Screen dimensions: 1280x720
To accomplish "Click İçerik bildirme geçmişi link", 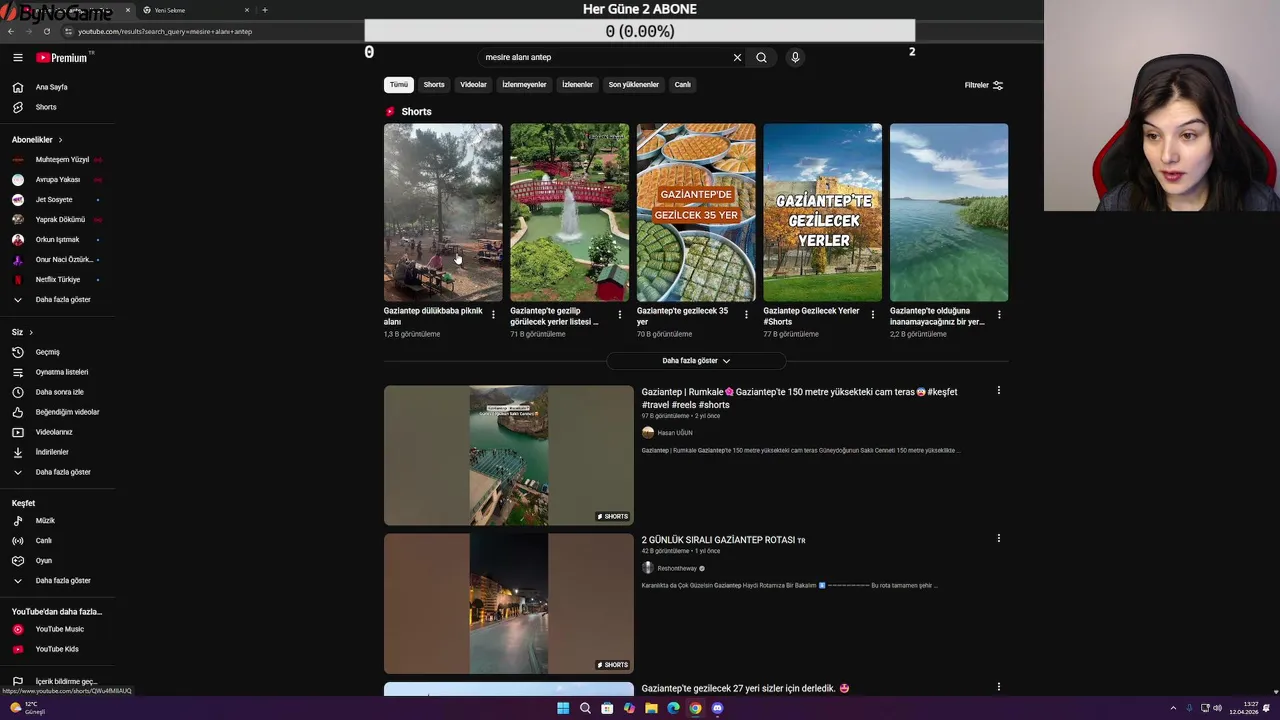I will click(x=66, y=682).
